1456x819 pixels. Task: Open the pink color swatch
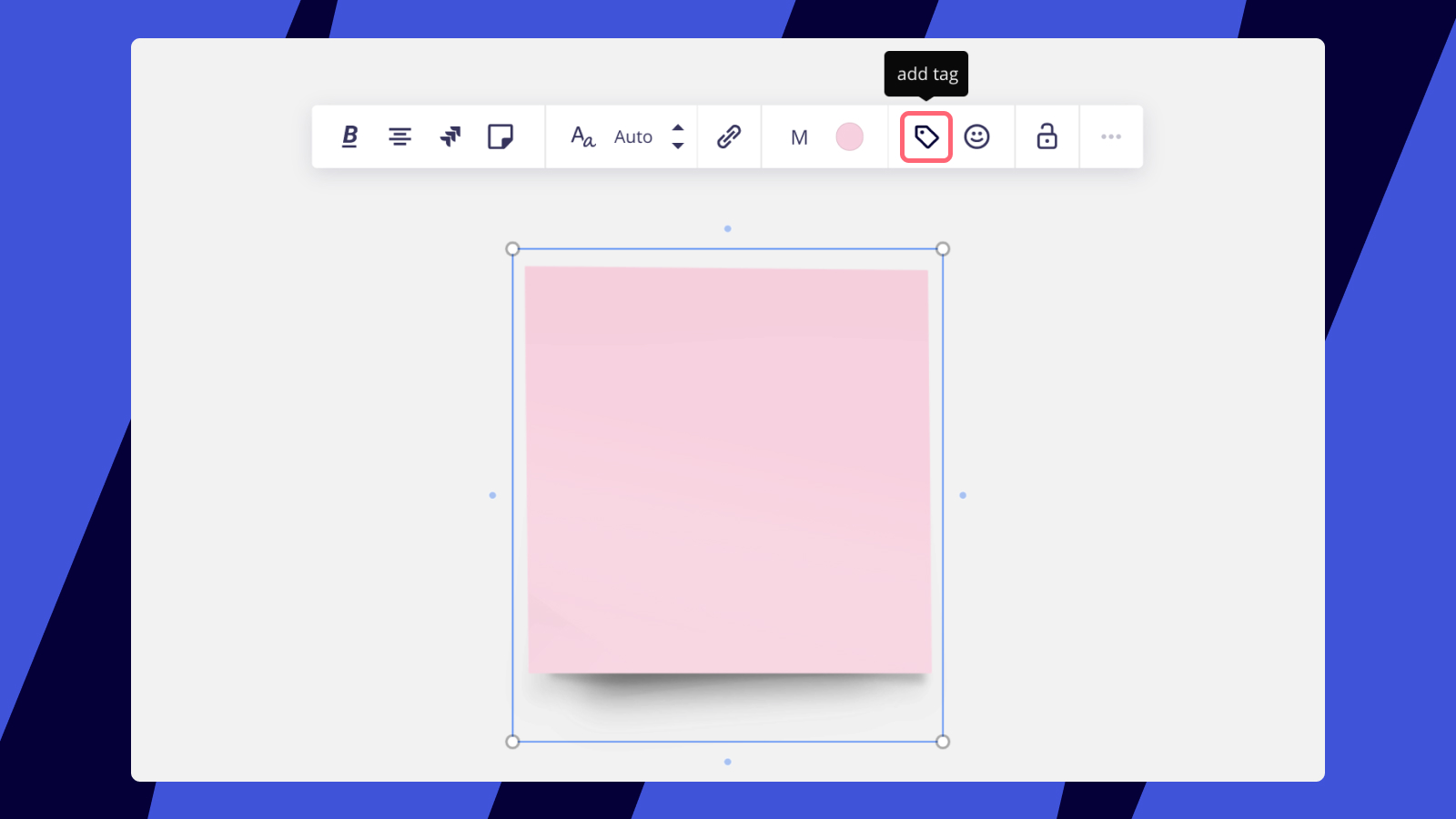click(849, 136)
